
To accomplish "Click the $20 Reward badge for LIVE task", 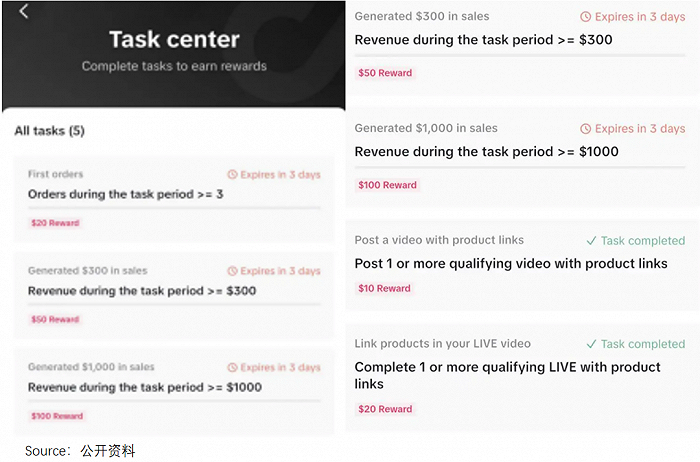I will point(385,409).
